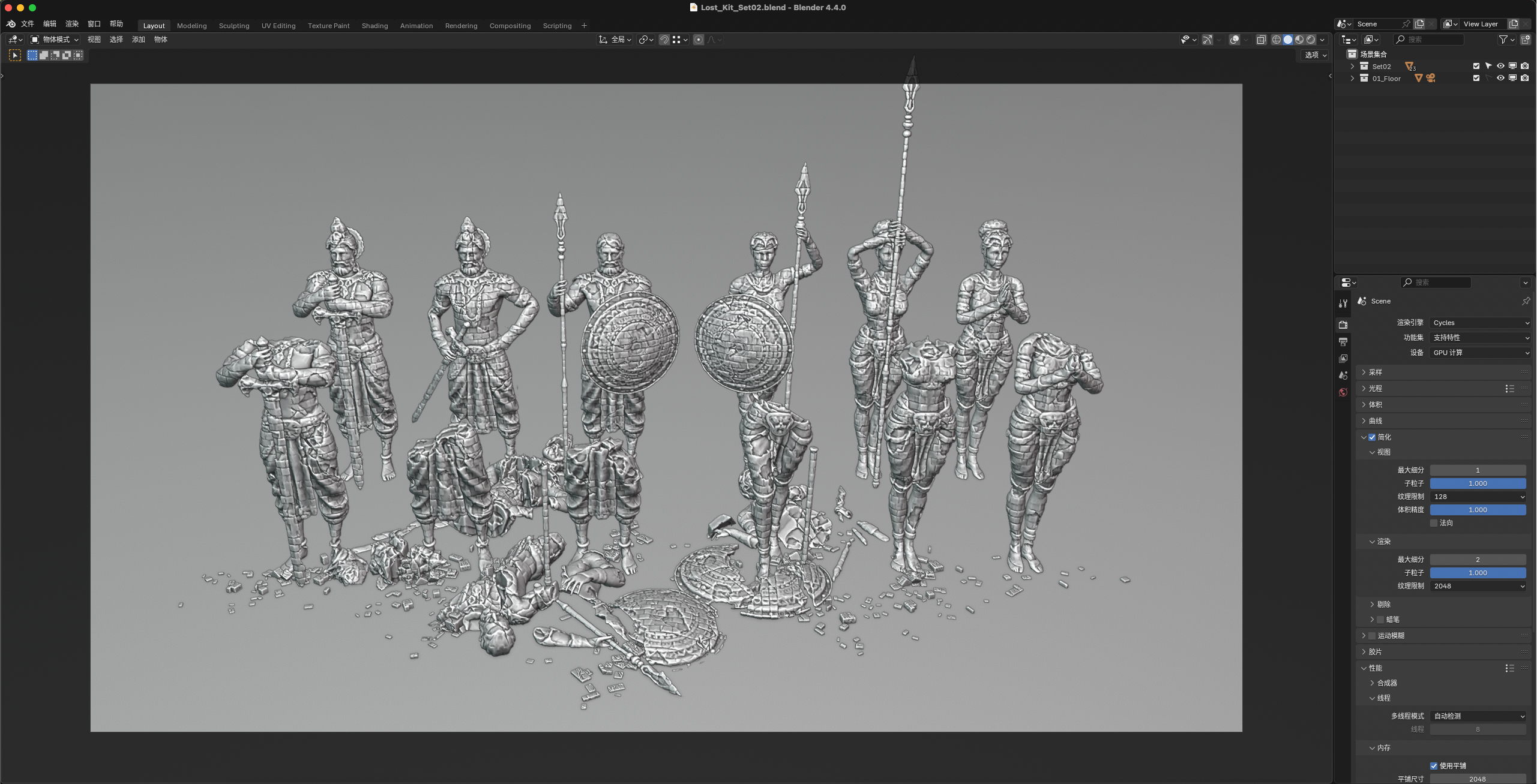The width and height of the screenshot is (1537, 784).
Task: Switch to solid viewport shading
Action: tap(1288, 40)
